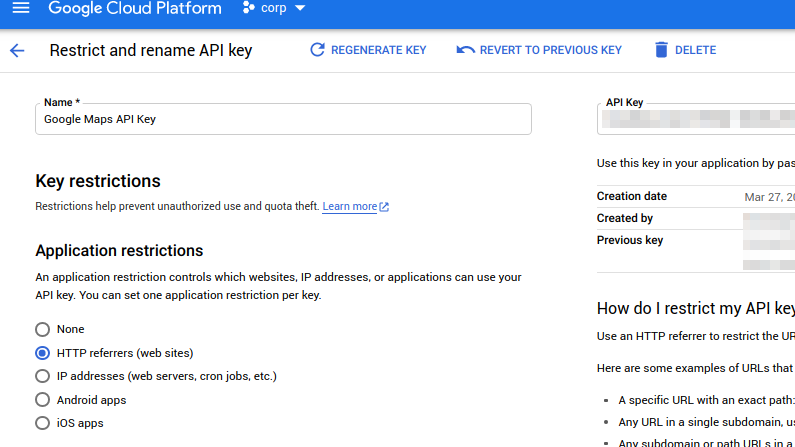Choose iOS apps restriction
The width and height of the screenshot is (795, 447).
pos(42,423)
